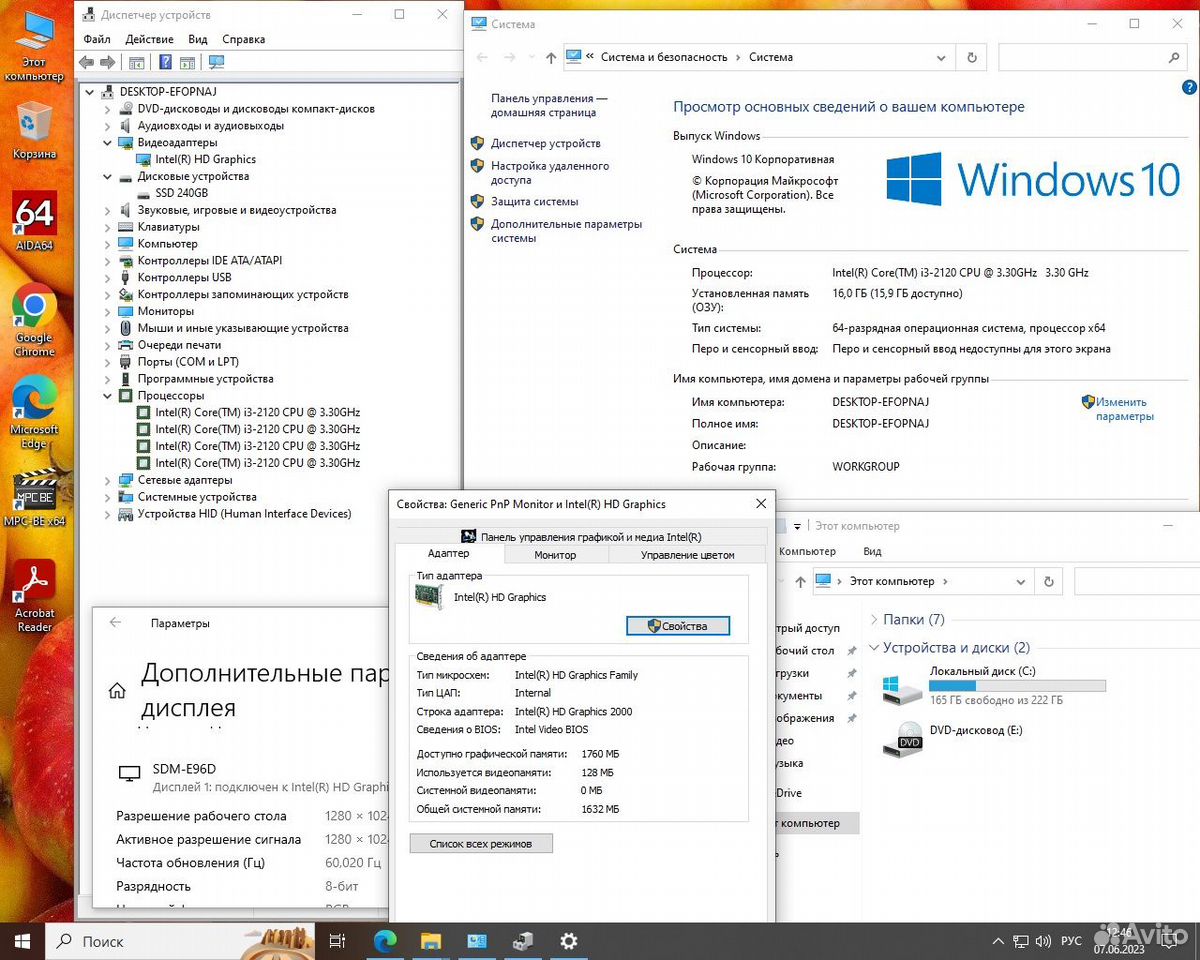This screenshot has height=960, width=1200.
Task: Collapse the Устройства и диски (2) group
Action: click(x=874, y=648)
